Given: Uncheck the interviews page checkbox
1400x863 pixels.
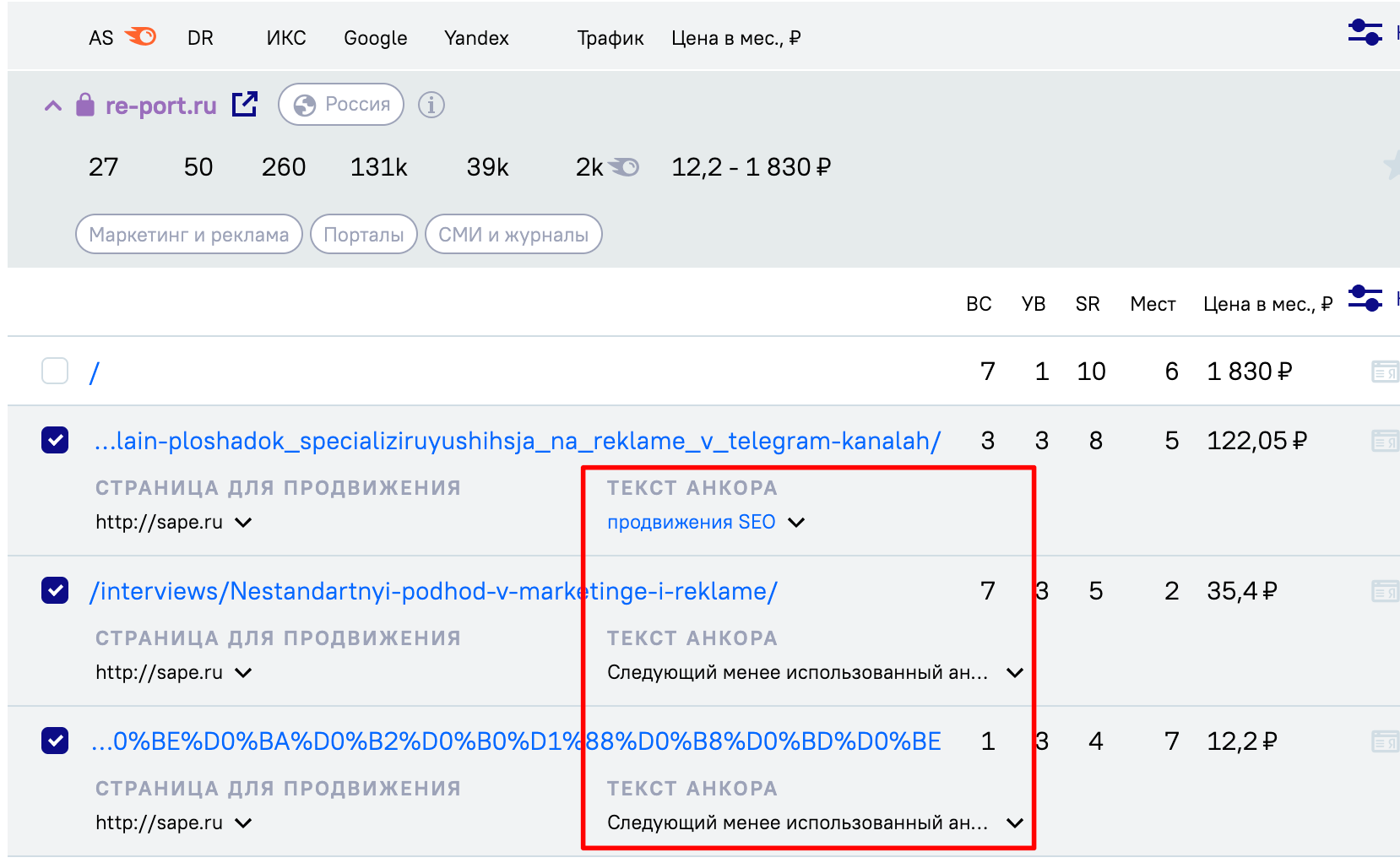Looking at the screenshot, I should coord(55,590).
